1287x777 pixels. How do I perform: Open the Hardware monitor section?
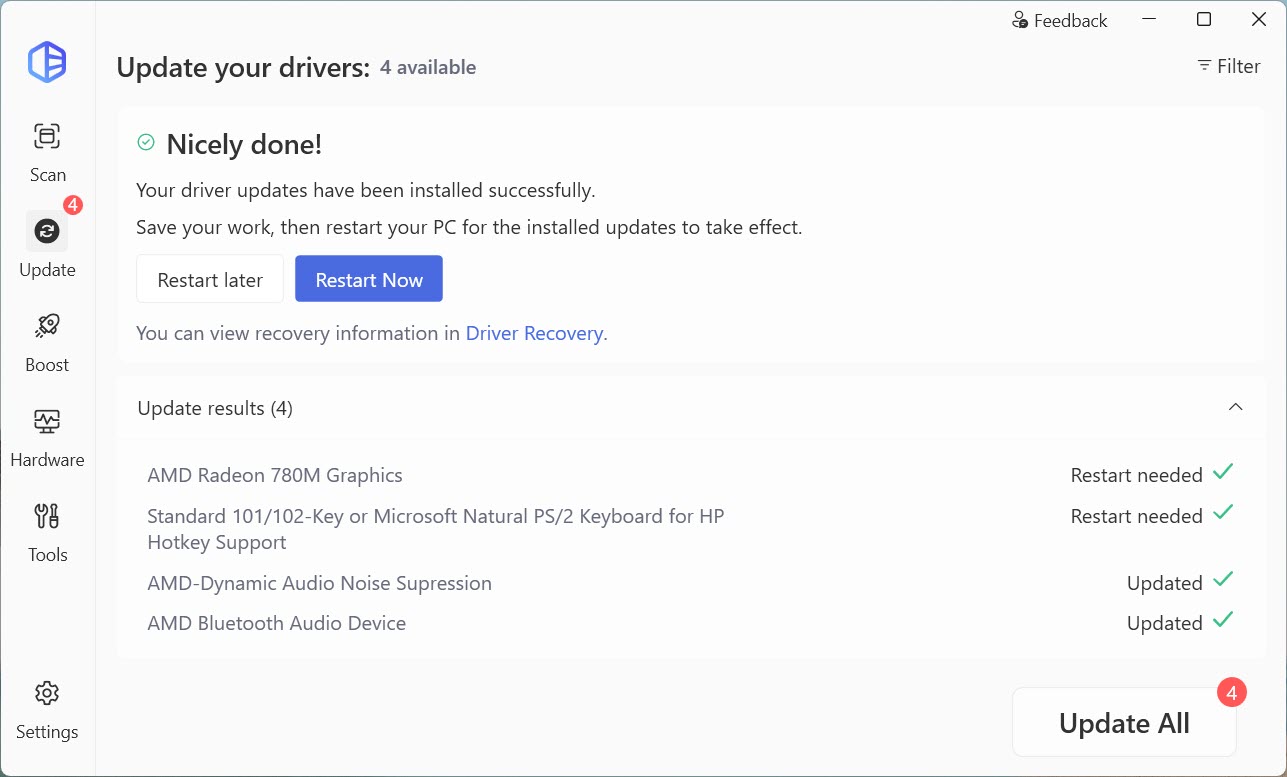pos(47,438)
